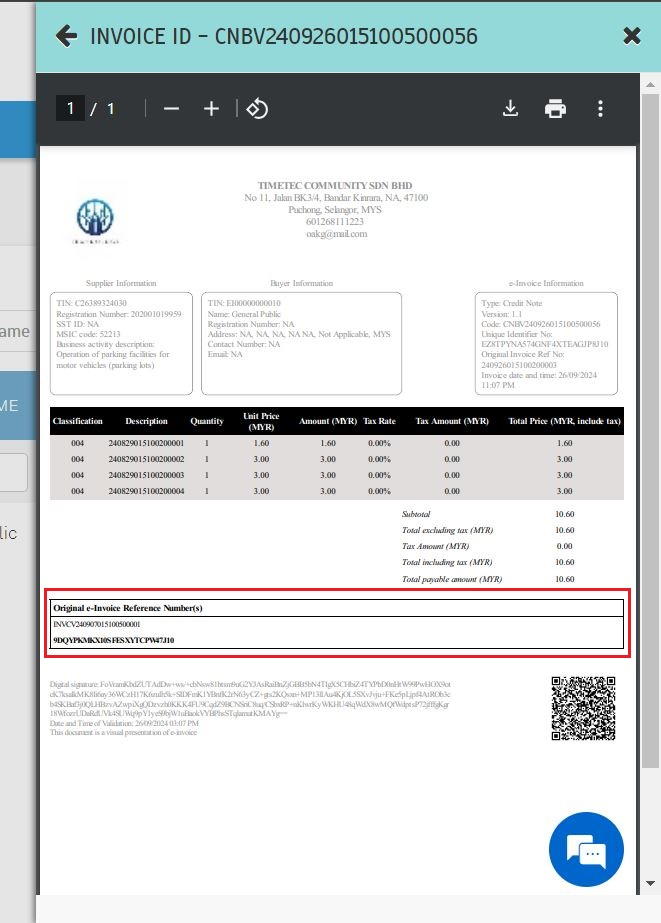Download the credit note PDF
Screen dimensions: 661x923
[x=510, y=109]
